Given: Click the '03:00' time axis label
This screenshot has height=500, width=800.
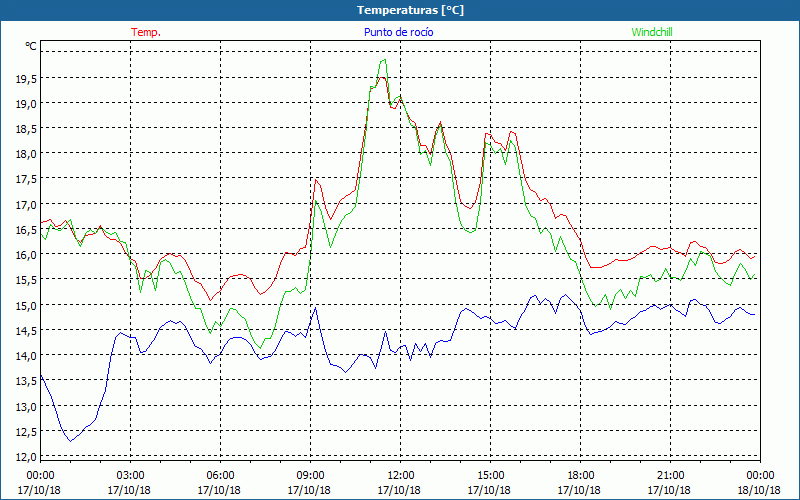Looking at the screenshot, I should tap(130, 476).
